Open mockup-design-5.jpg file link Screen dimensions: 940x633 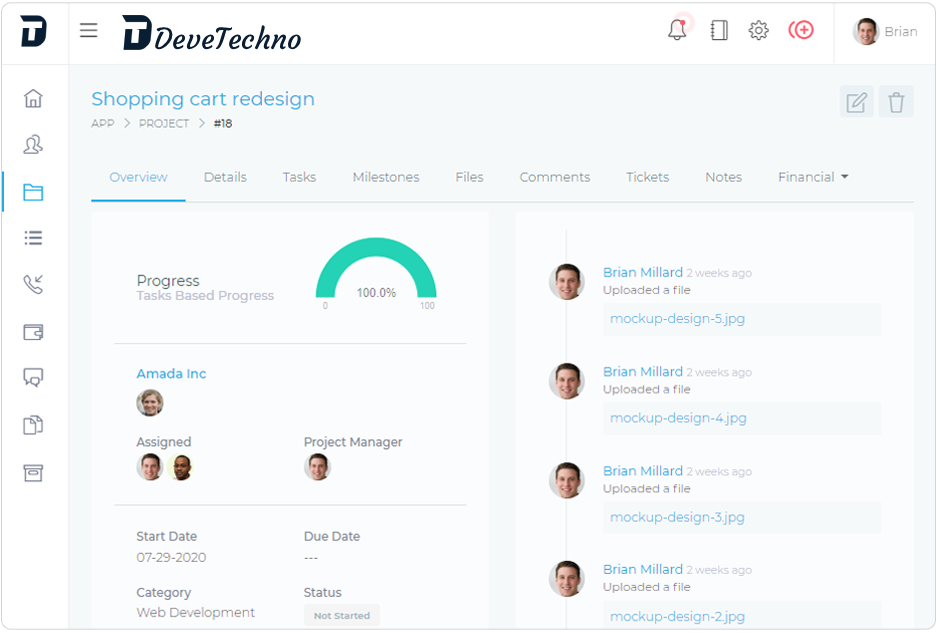click(677, 318)
